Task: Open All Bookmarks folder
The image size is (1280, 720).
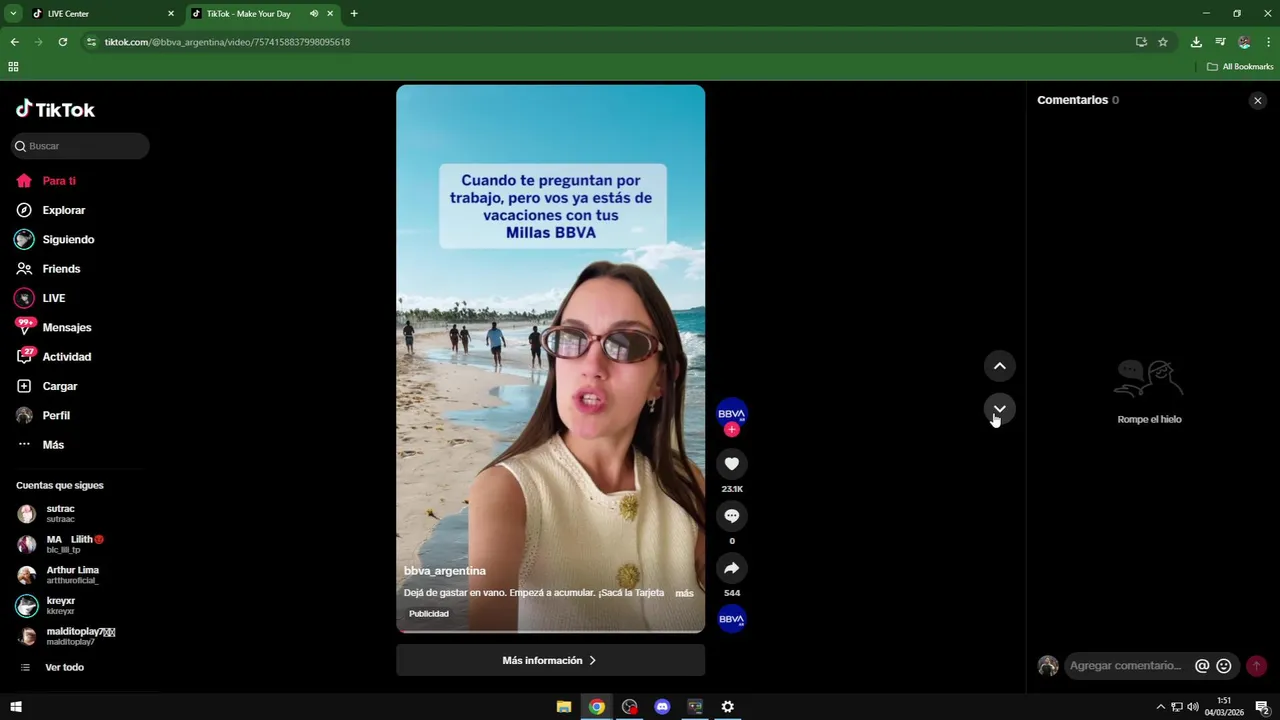Action: coord(1240,67)
